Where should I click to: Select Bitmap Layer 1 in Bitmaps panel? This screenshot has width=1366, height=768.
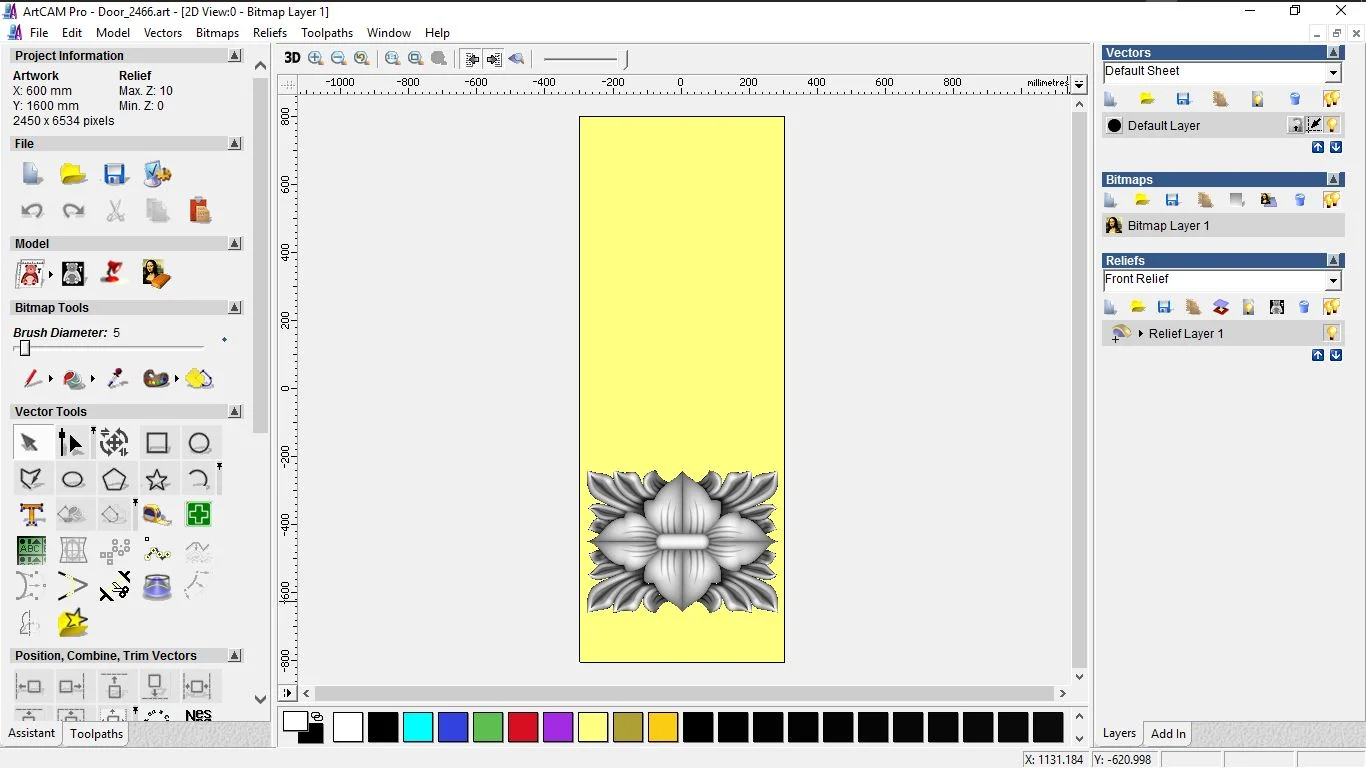(1168, 226)
